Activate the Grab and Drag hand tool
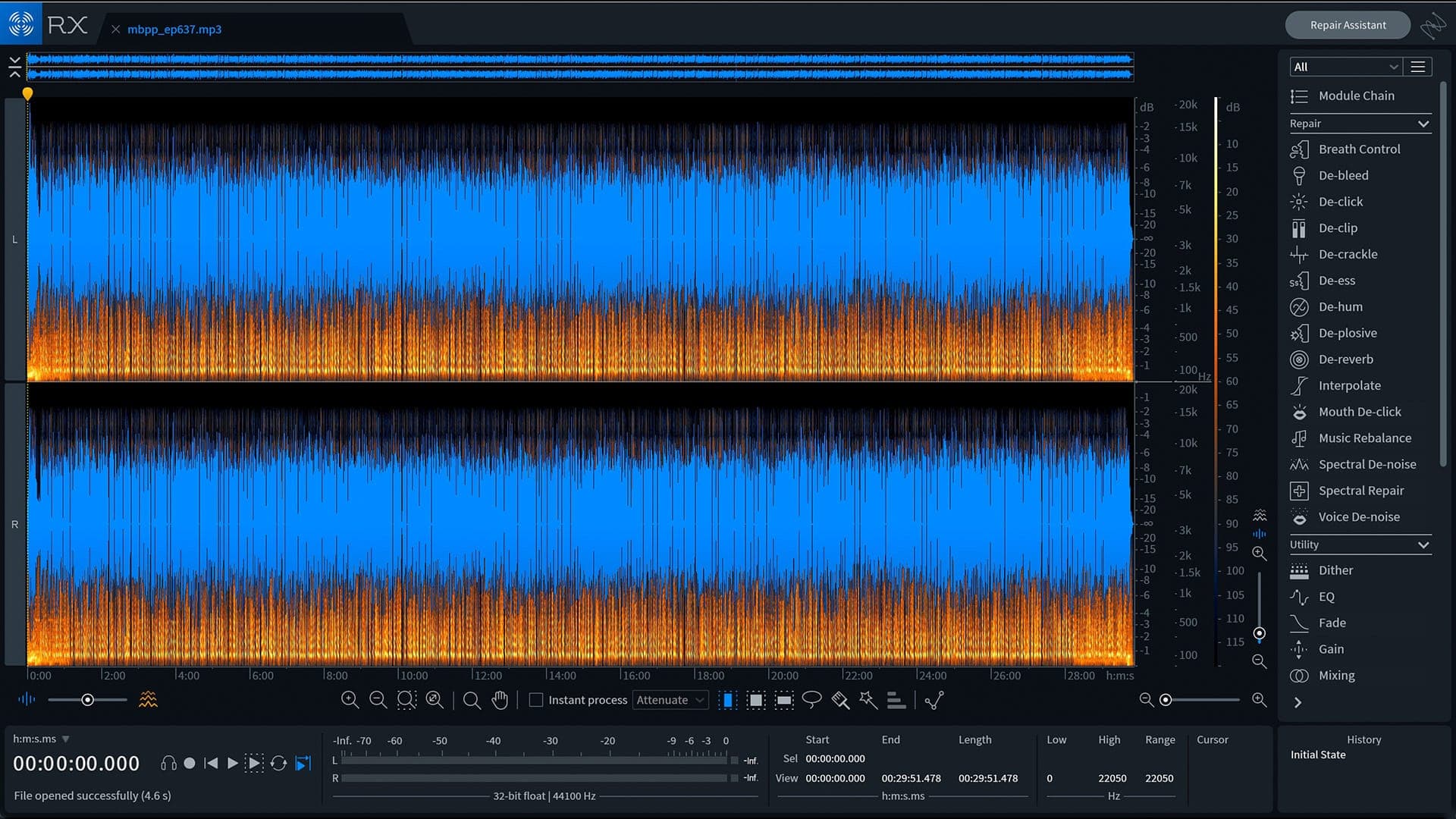This screenshot has width=1456, height=819. coord(500,700)
